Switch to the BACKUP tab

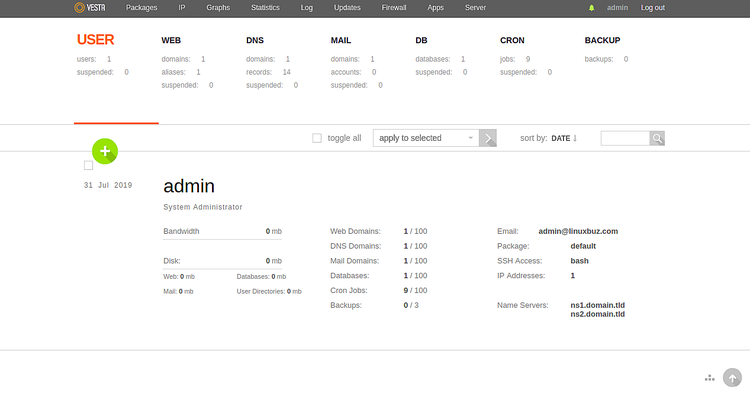coord(602,40)
